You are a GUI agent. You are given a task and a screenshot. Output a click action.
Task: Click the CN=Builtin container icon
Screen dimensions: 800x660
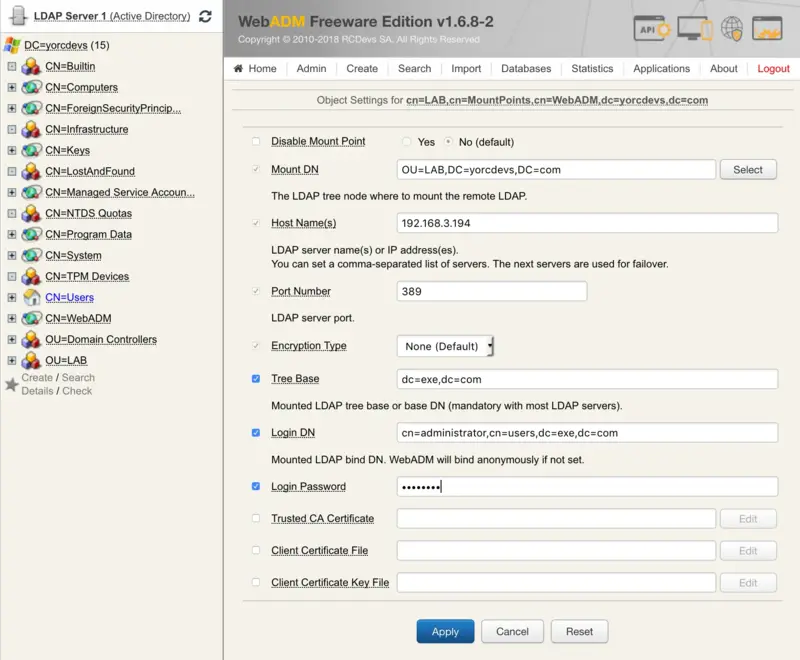[x=32, y=66]
